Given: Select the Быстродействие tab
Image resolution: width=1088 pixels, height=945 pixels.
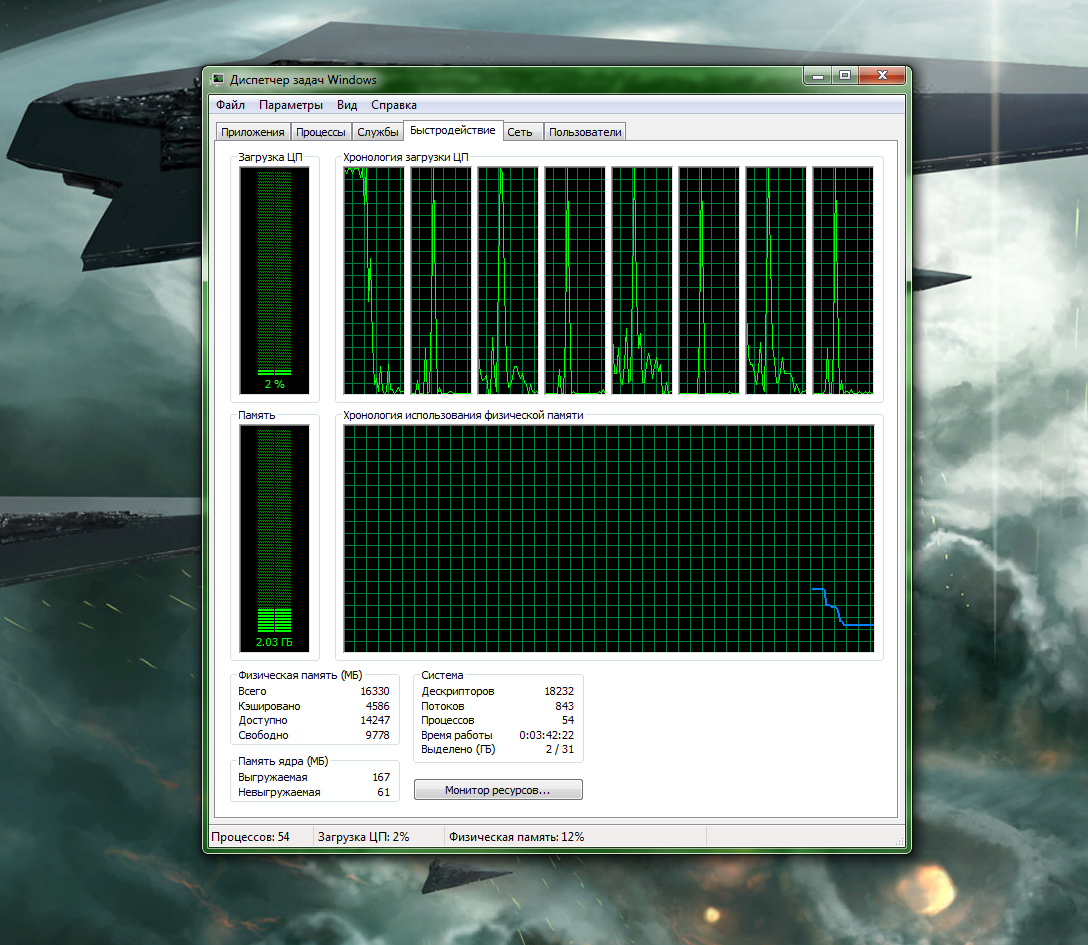Looking at the screenshot, I should pyautogui.click(x=452, y=131).
